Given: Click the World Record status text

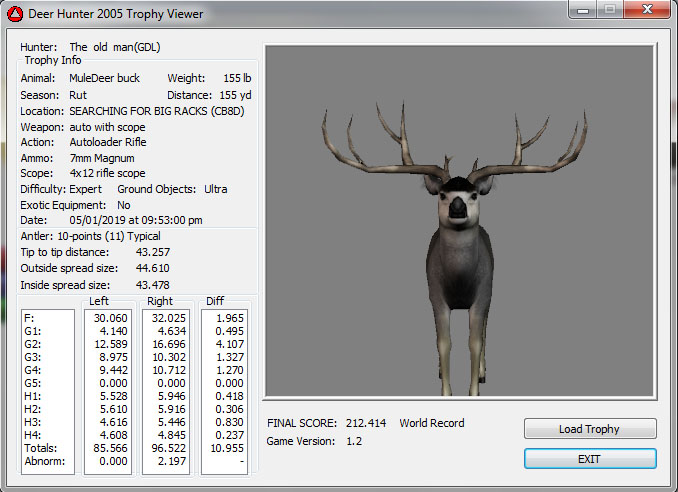Looking at the screenshot, I should (x=432, y=423).
